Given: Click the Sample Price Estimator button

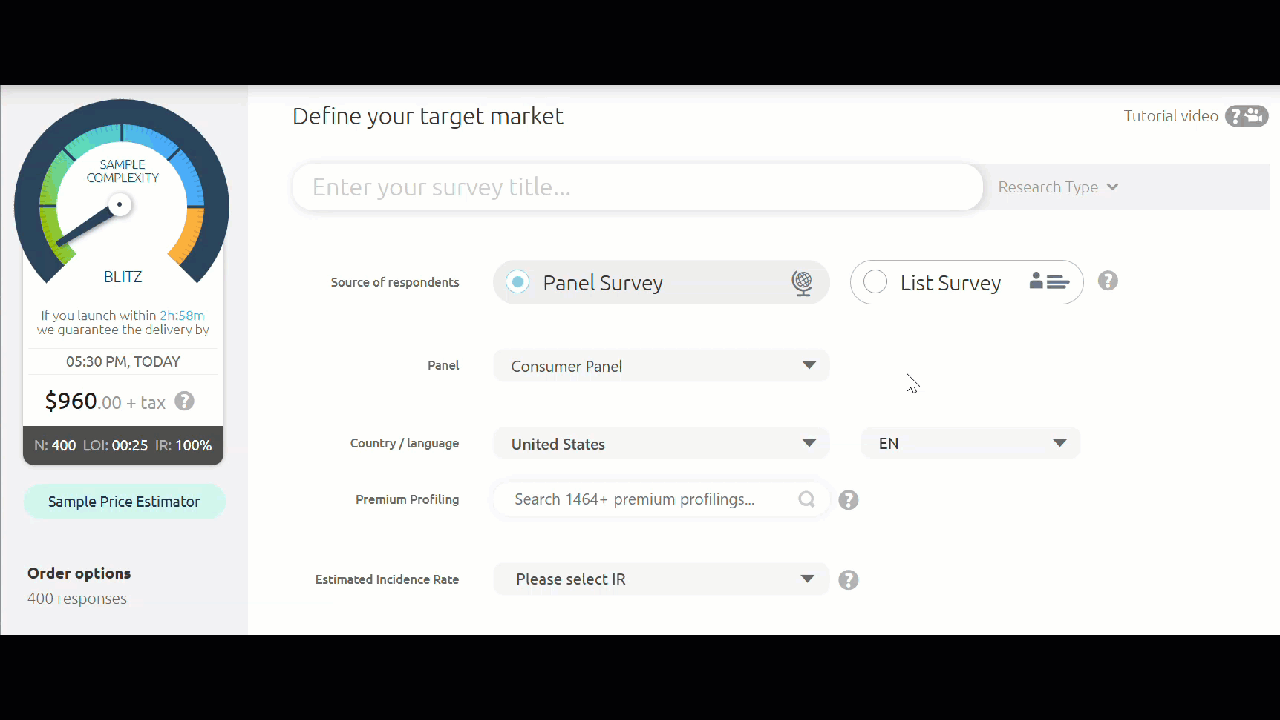Looking at the screenshot, I should [125, 502].
